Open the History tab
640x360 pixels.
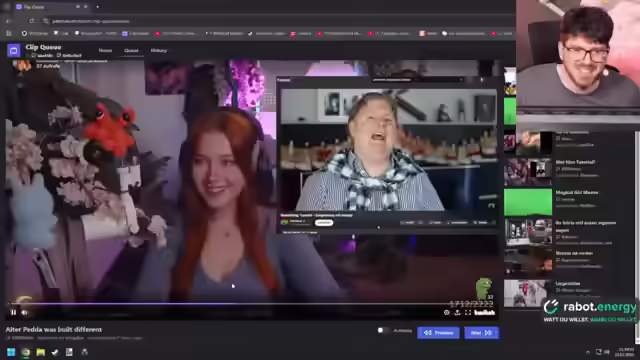(x=159, y=51)
